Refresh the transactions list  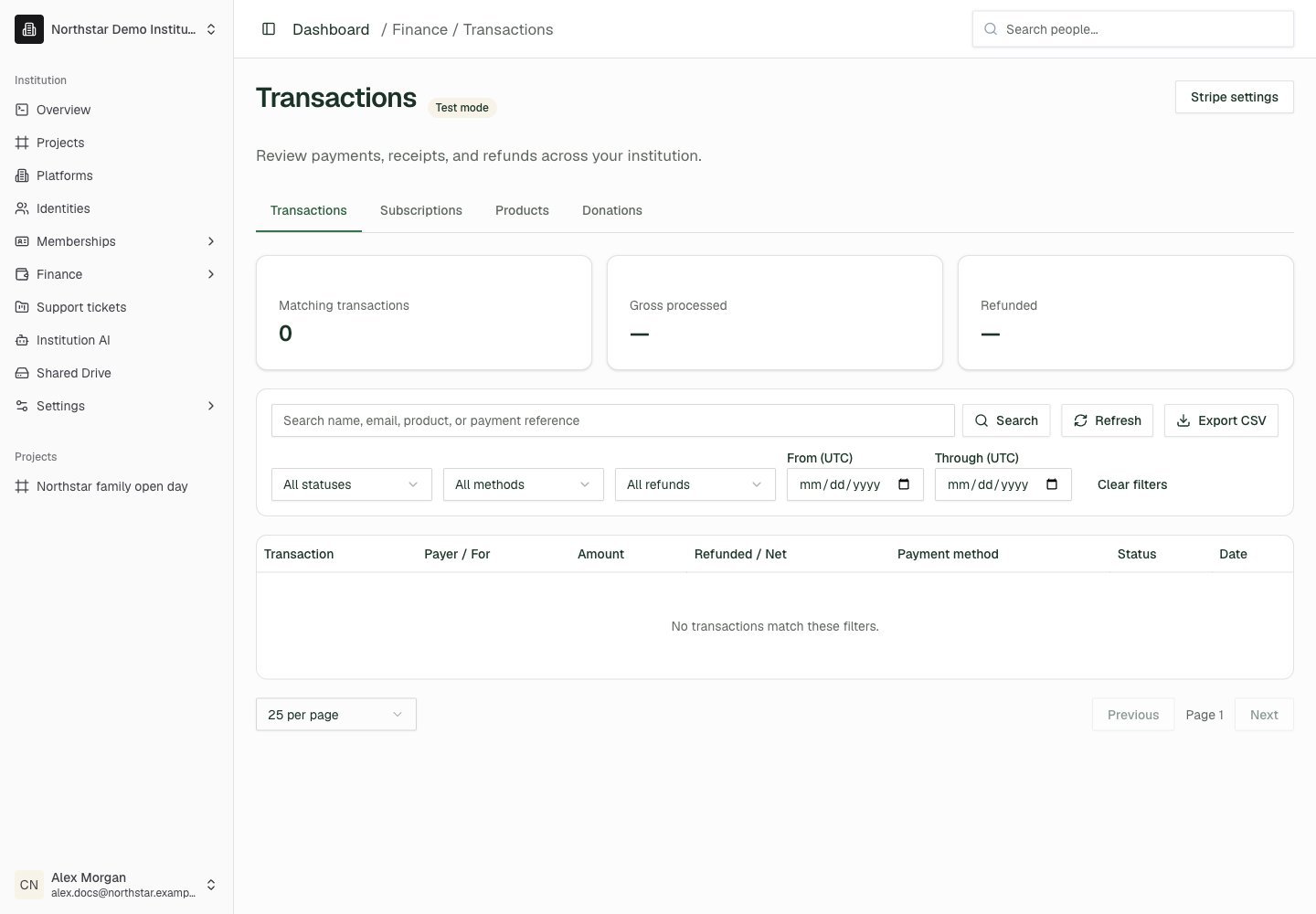coord(1108,420)
